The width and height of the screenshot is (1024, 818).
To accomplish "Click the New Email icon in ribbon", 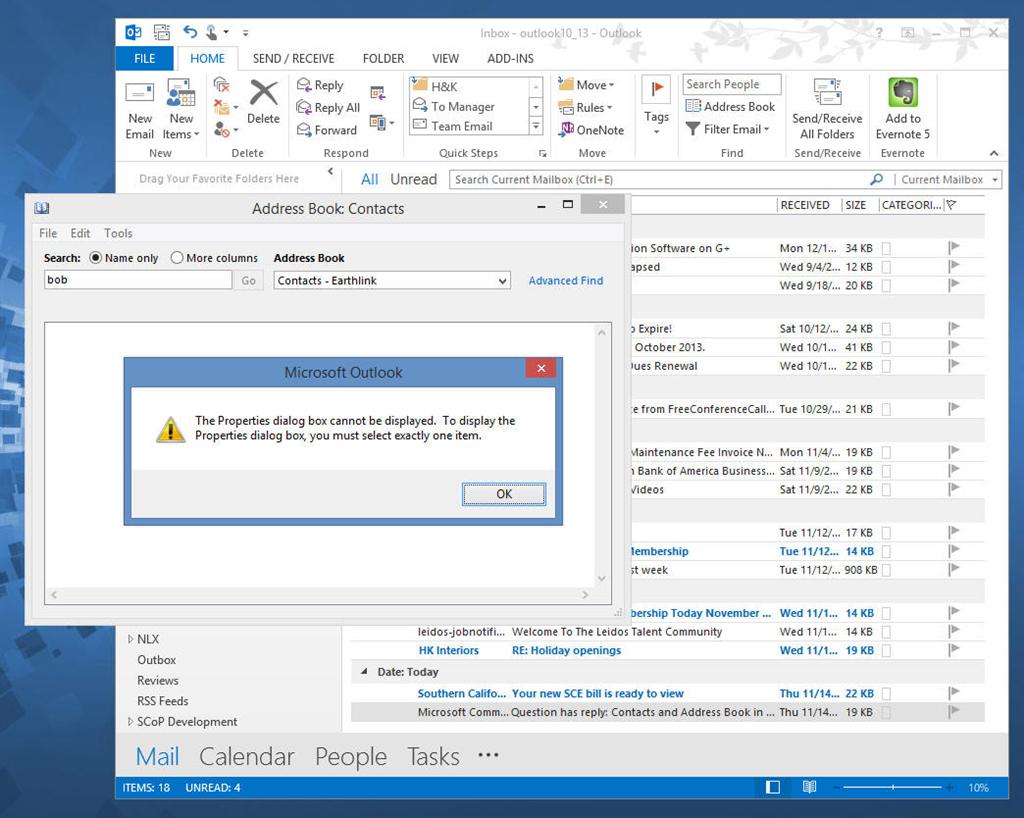I will pos(140,93).
